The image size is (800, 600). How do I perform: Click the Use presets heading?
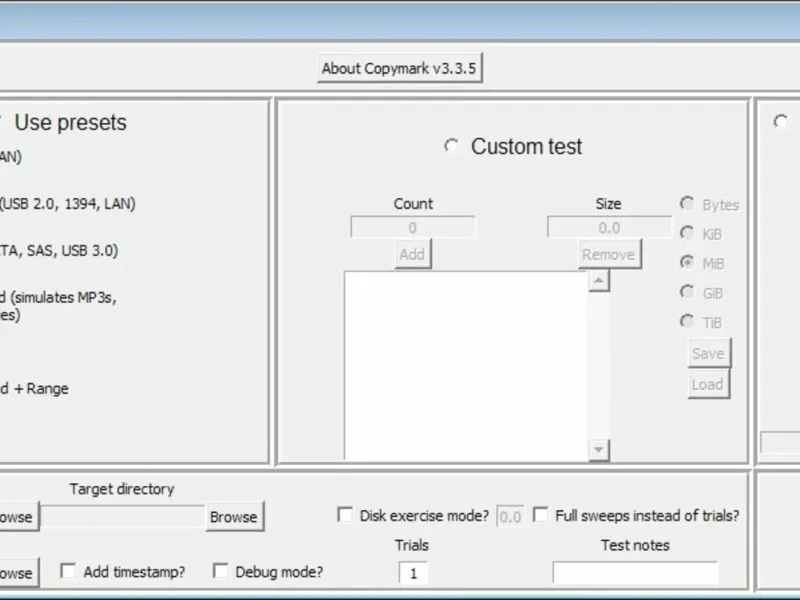coord(70,122)
